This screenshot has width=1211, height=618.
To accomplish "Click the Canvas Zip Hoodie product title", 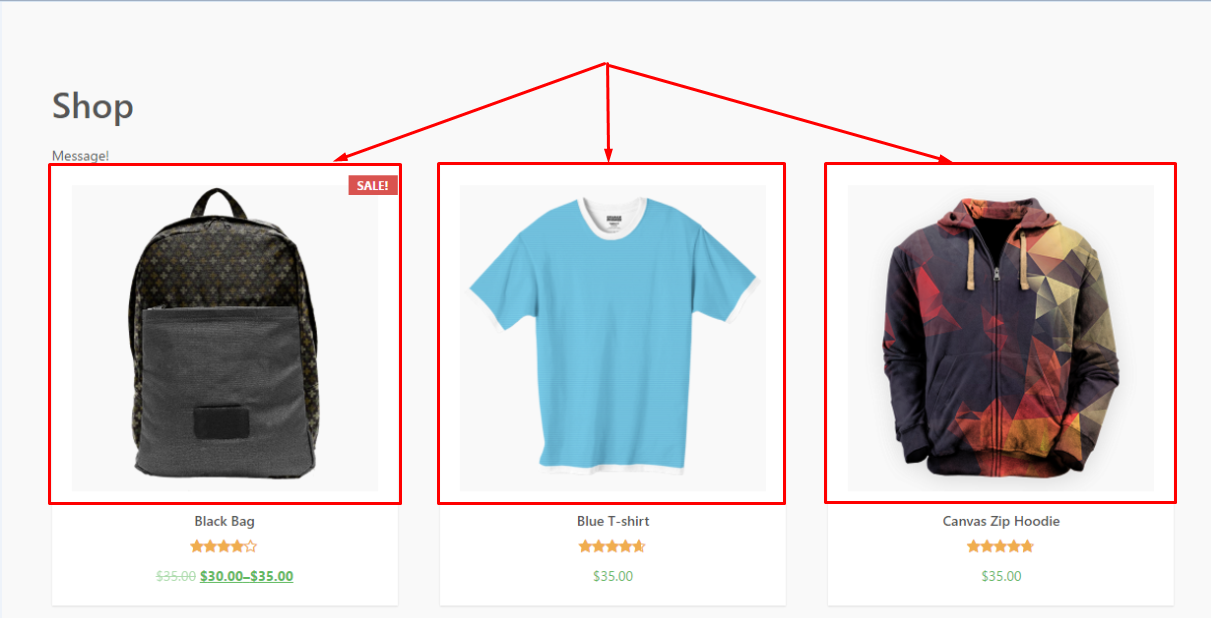I will point(1001,521).
